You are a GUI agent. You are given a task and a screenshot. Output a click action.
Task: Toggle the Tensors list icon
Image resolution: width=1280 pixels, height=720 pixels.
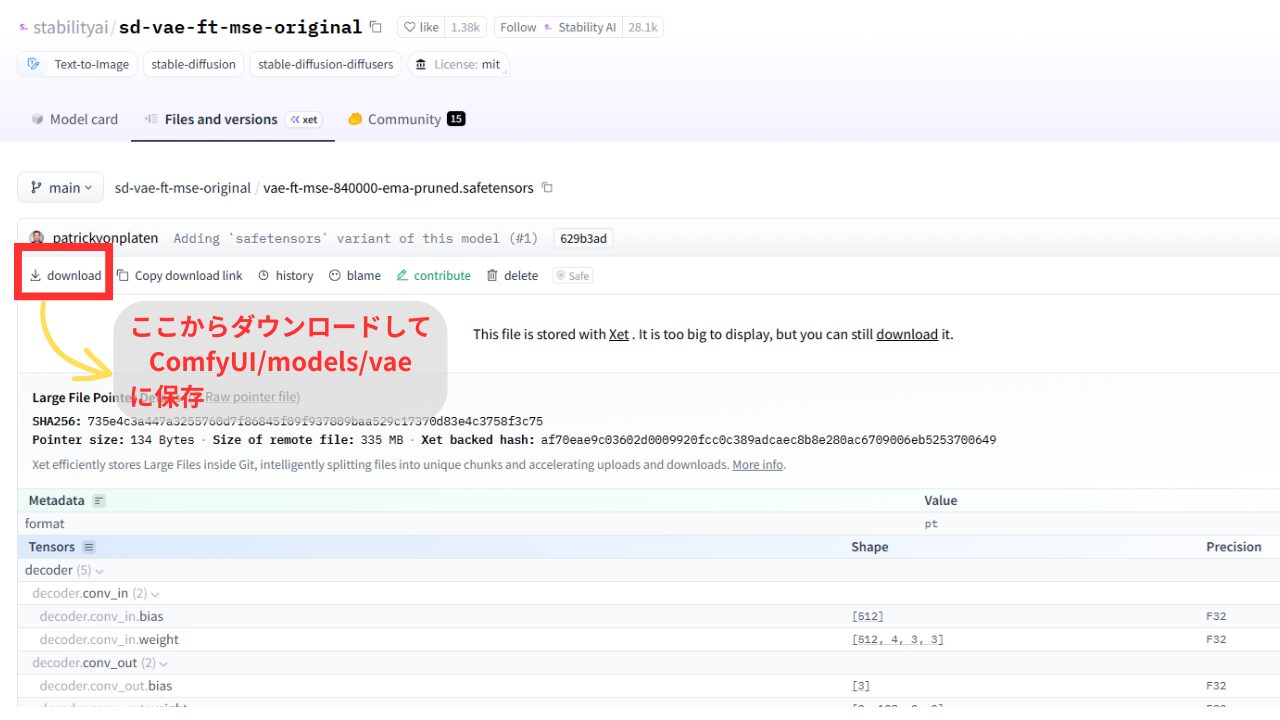point(89,547)
